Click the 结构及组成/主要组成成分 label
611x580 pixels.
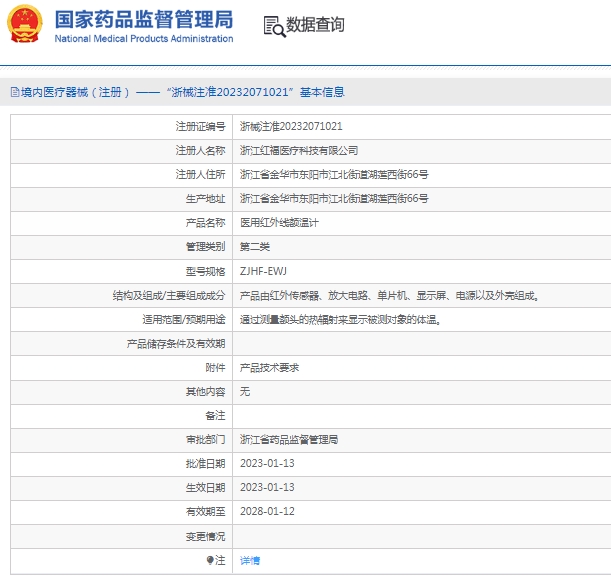click(x=169, y=296)
